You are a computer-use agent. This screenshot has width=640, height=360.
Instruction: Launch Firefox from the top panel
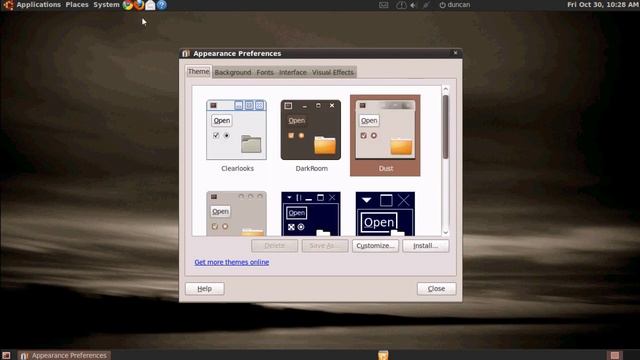click(139, 5)
